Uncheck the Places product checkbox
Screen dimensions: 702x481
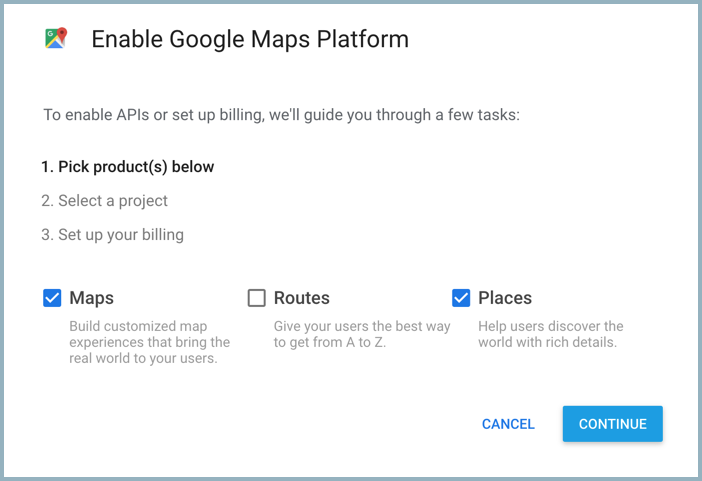click(x=461, y=298)
